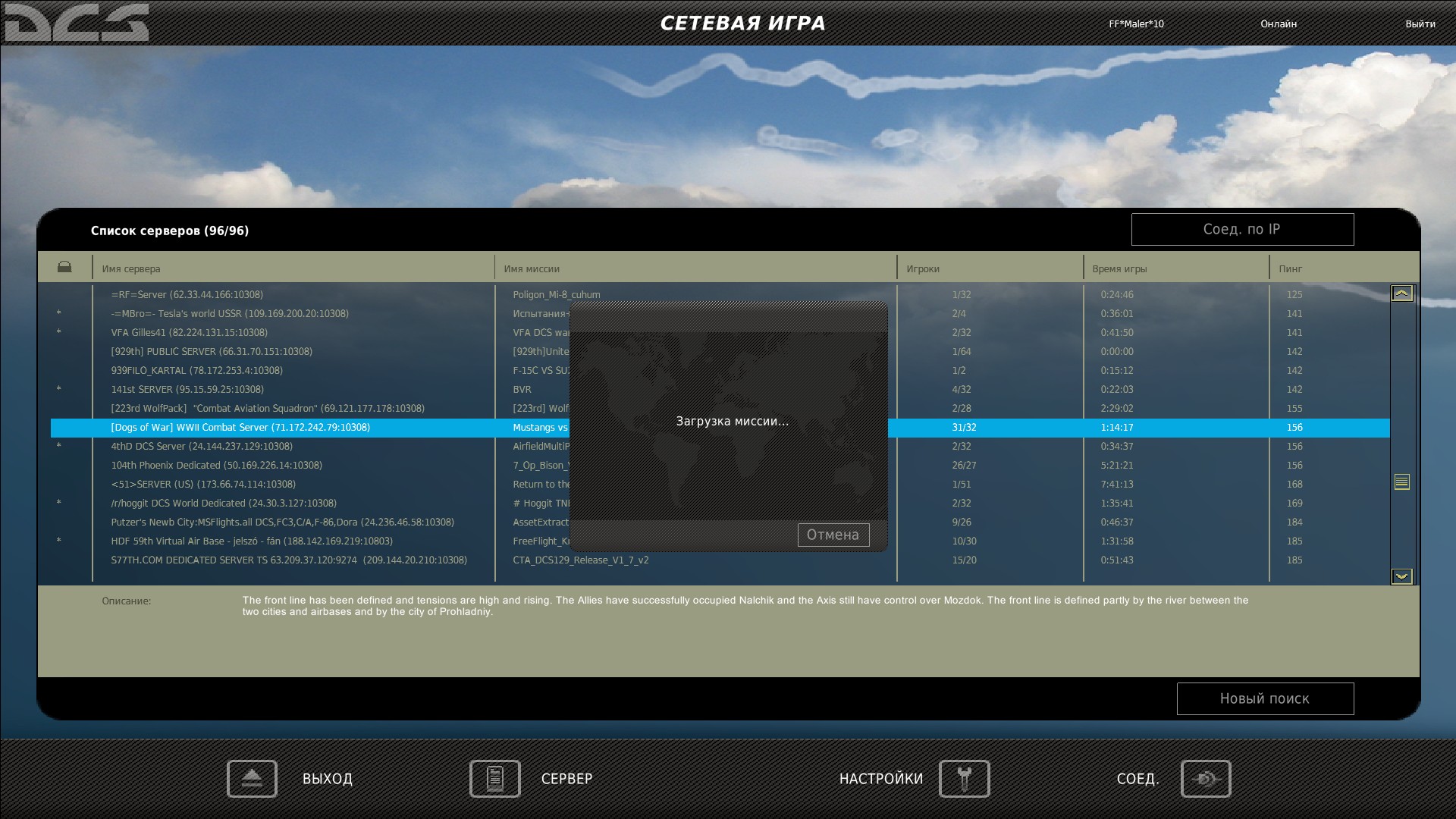Click game time 7:41:13
1456x819 pixels.
(1117, 484)
